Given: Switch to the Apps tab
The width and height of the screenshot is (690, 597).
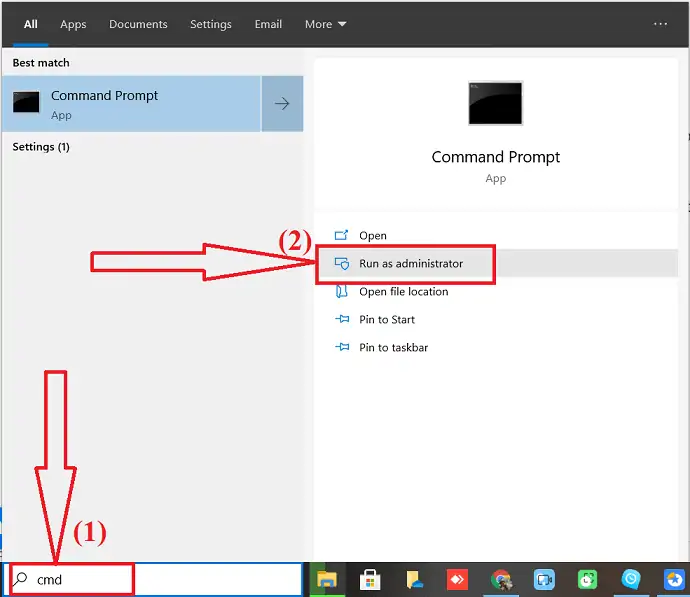Looking at the screenshot, I should pos(73,24).
